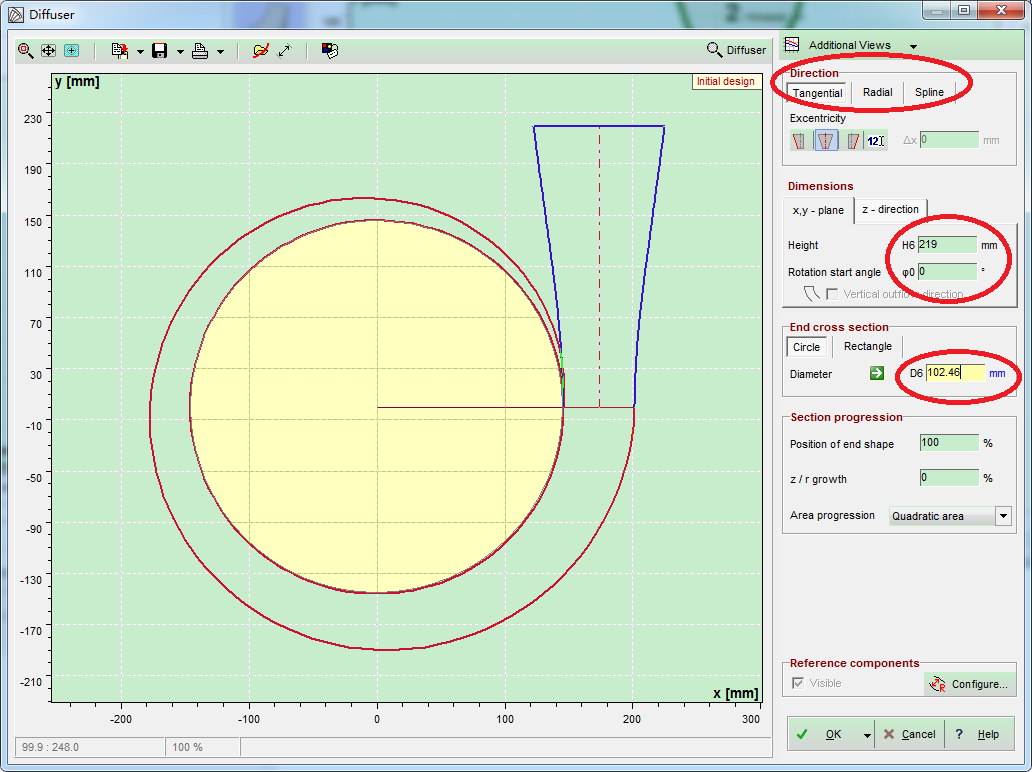Click the Additional Views chart icon
This screenshot has width=1032, height=772.
pyautogui.click(x=792, y=45)
